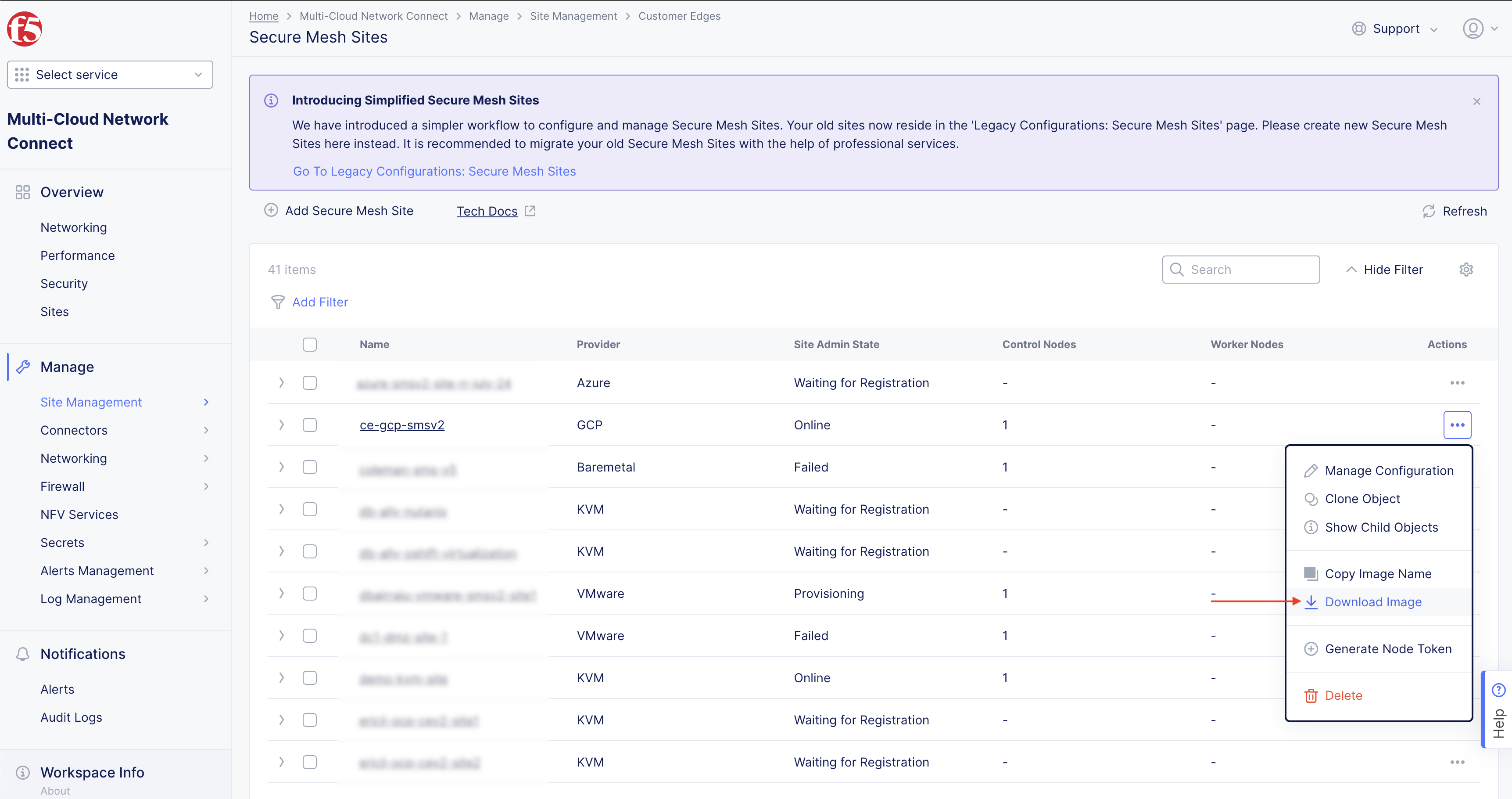This screenshot has width=1512, height=799.
Task: Choose Download Image from the context menu
Action: [1372, 602]
